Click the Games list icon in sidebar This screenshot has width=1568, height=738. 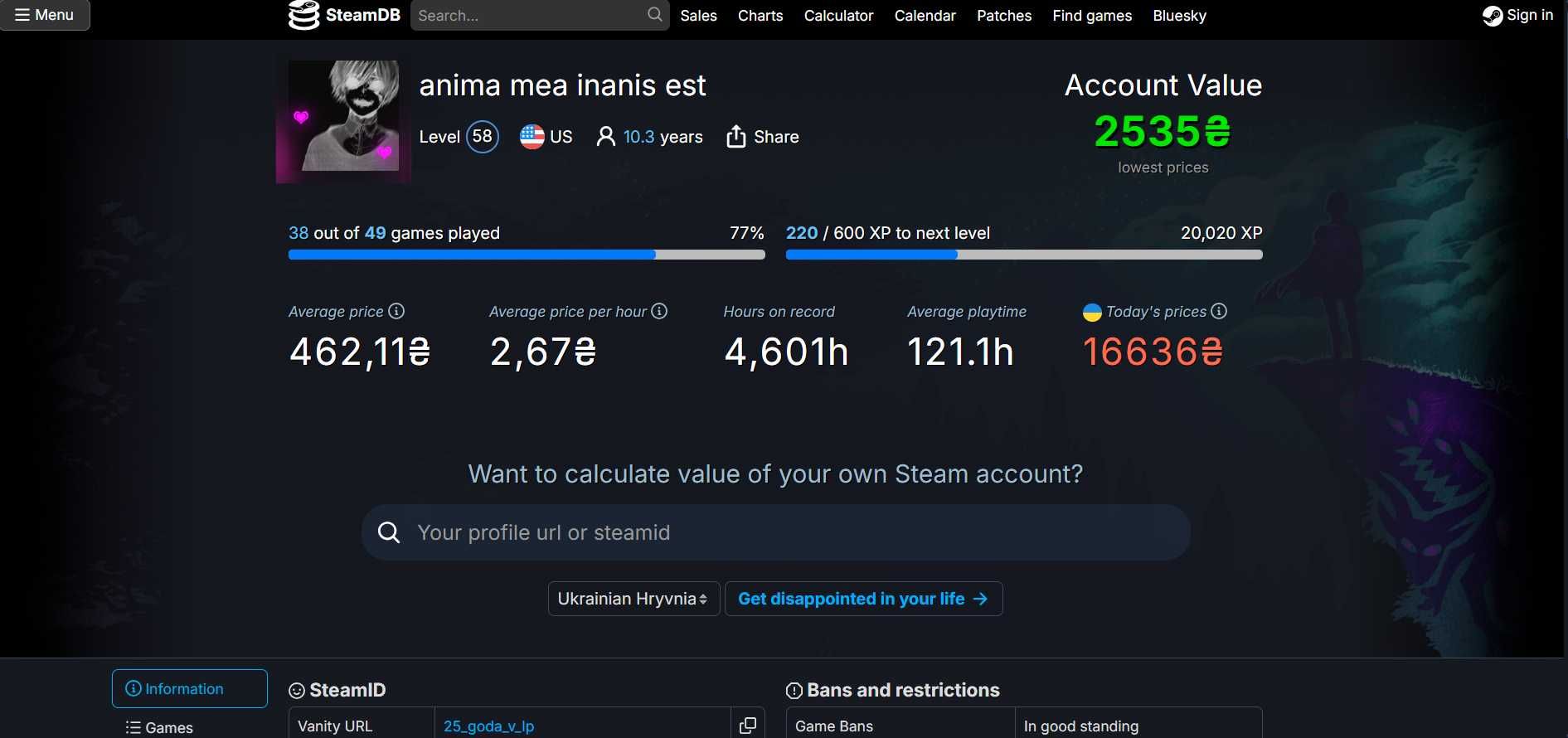tap(133, 727)
